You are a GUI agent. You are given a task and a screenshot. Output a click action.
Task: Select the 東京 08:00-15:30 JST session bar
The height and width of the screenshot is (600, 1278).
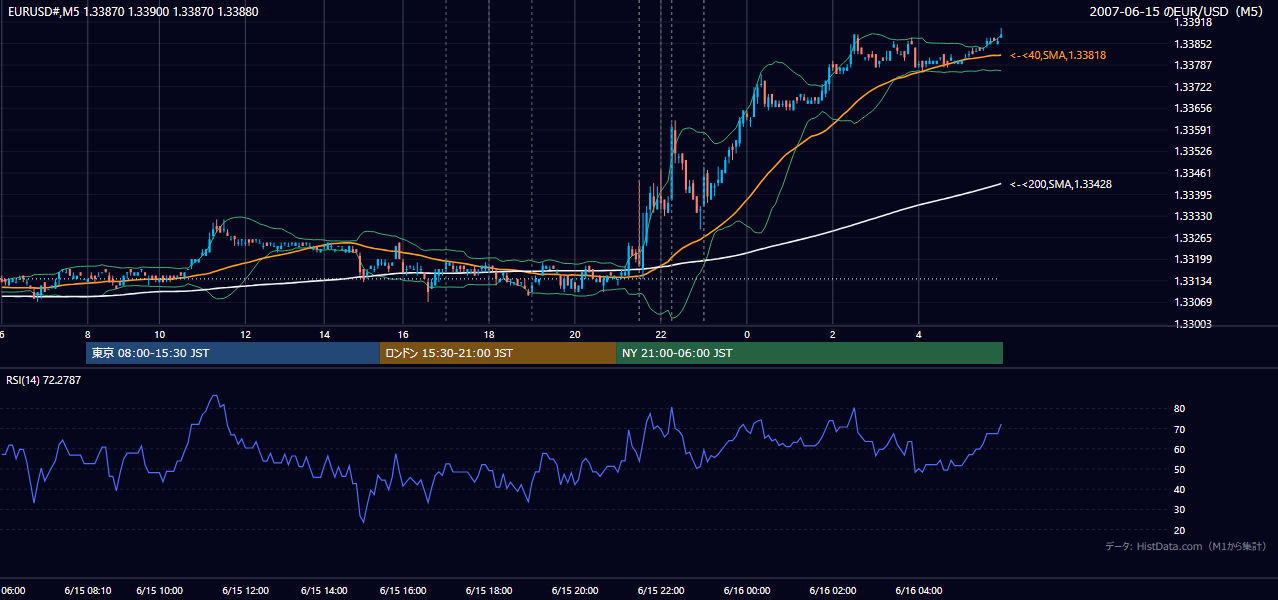tap(233, 353)
